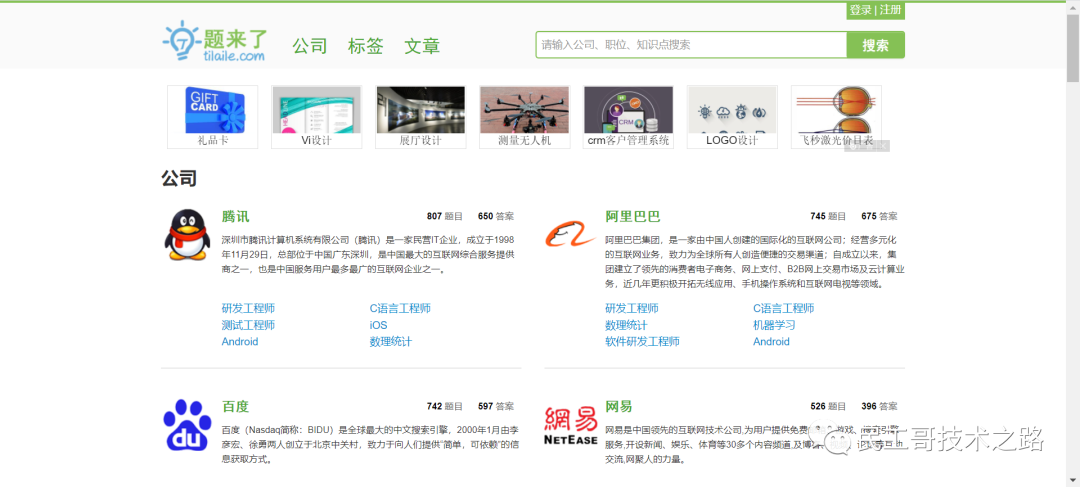Open the 腾讯 company title link
Image resolution: width=1080 pixels, height=487 pixels.
[236, 216]
